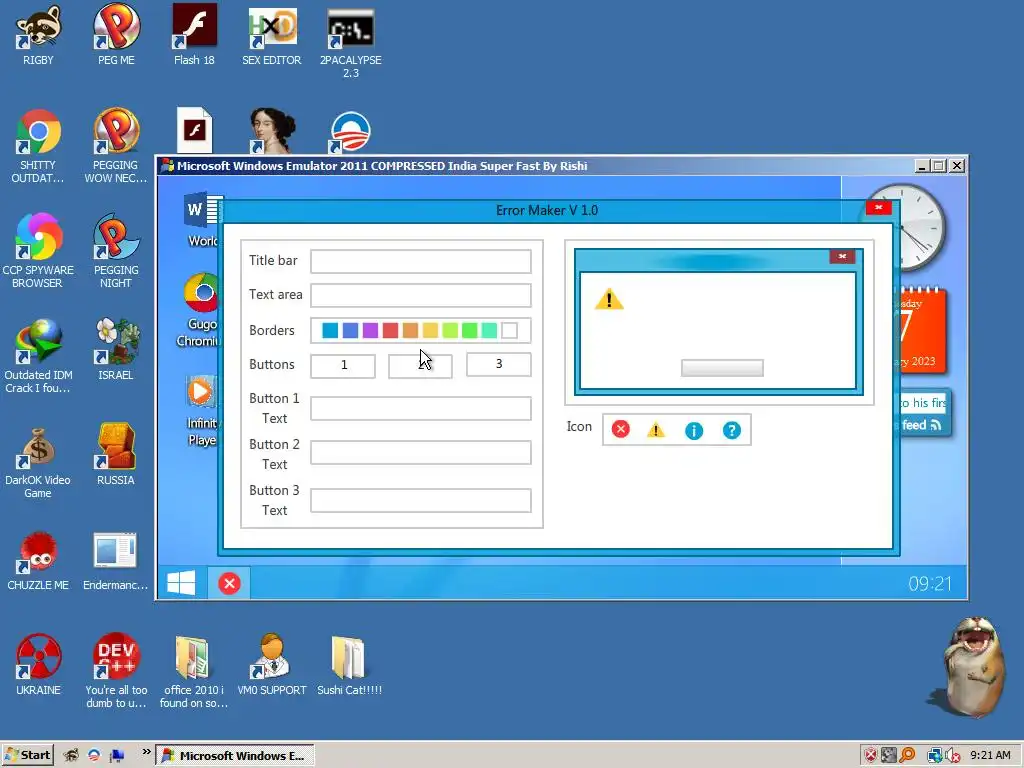Click the emulator's Windows start logo

point(181,583)
